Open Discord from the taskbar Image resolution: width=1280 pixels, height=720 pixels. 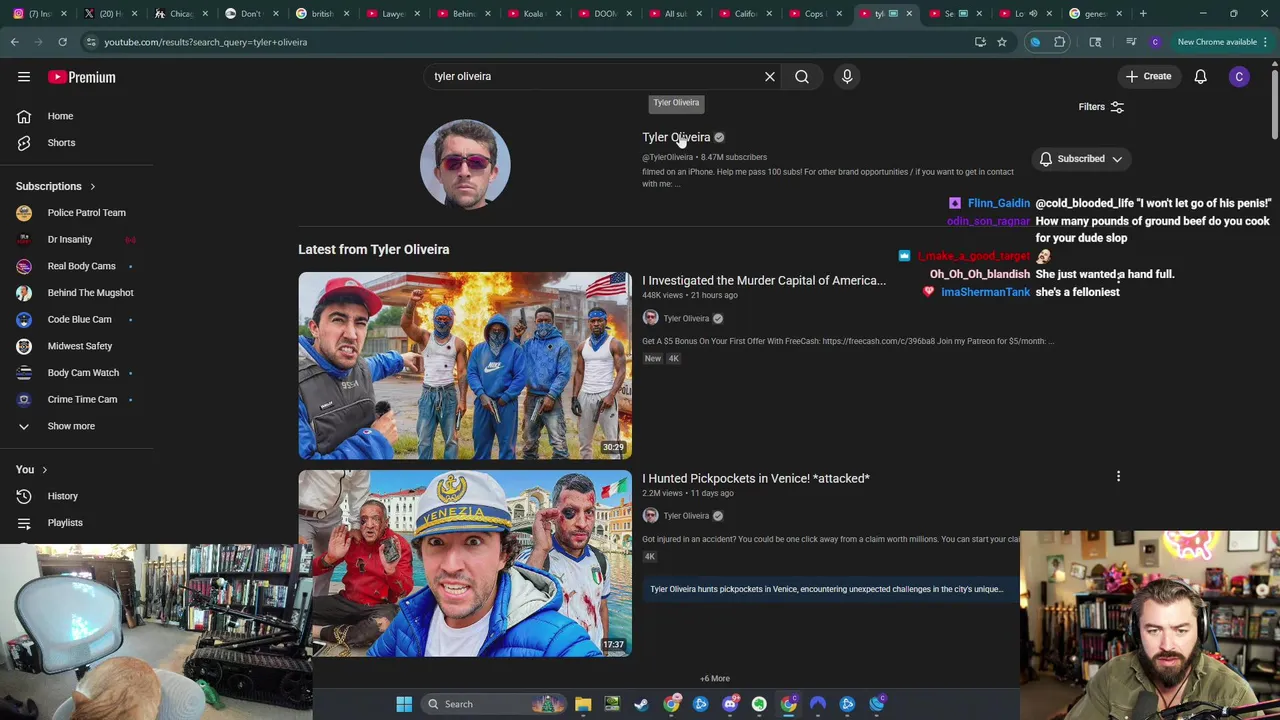(x=730, y=704)
